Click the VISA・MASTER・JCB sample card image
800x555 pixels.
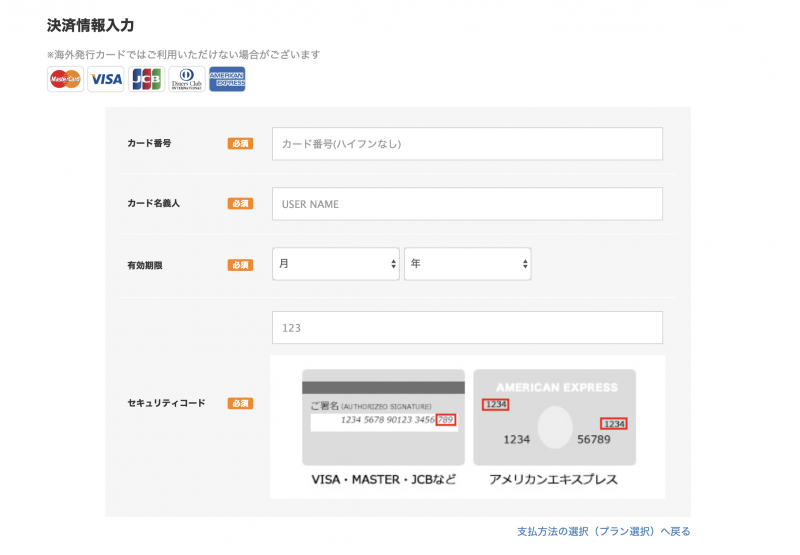coord(383,417)
